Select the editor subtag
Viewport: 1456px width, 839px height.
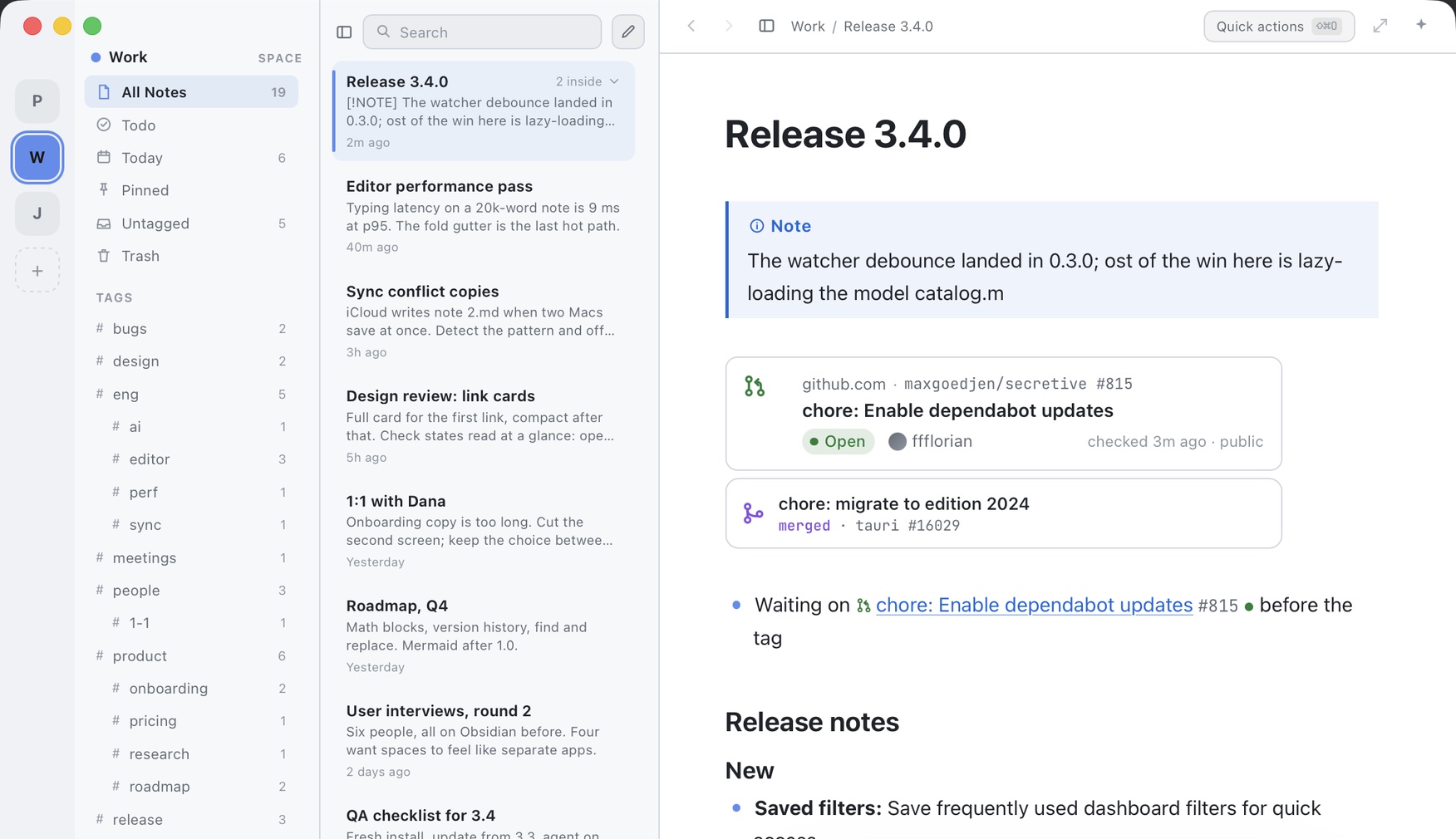coord(191,459)
